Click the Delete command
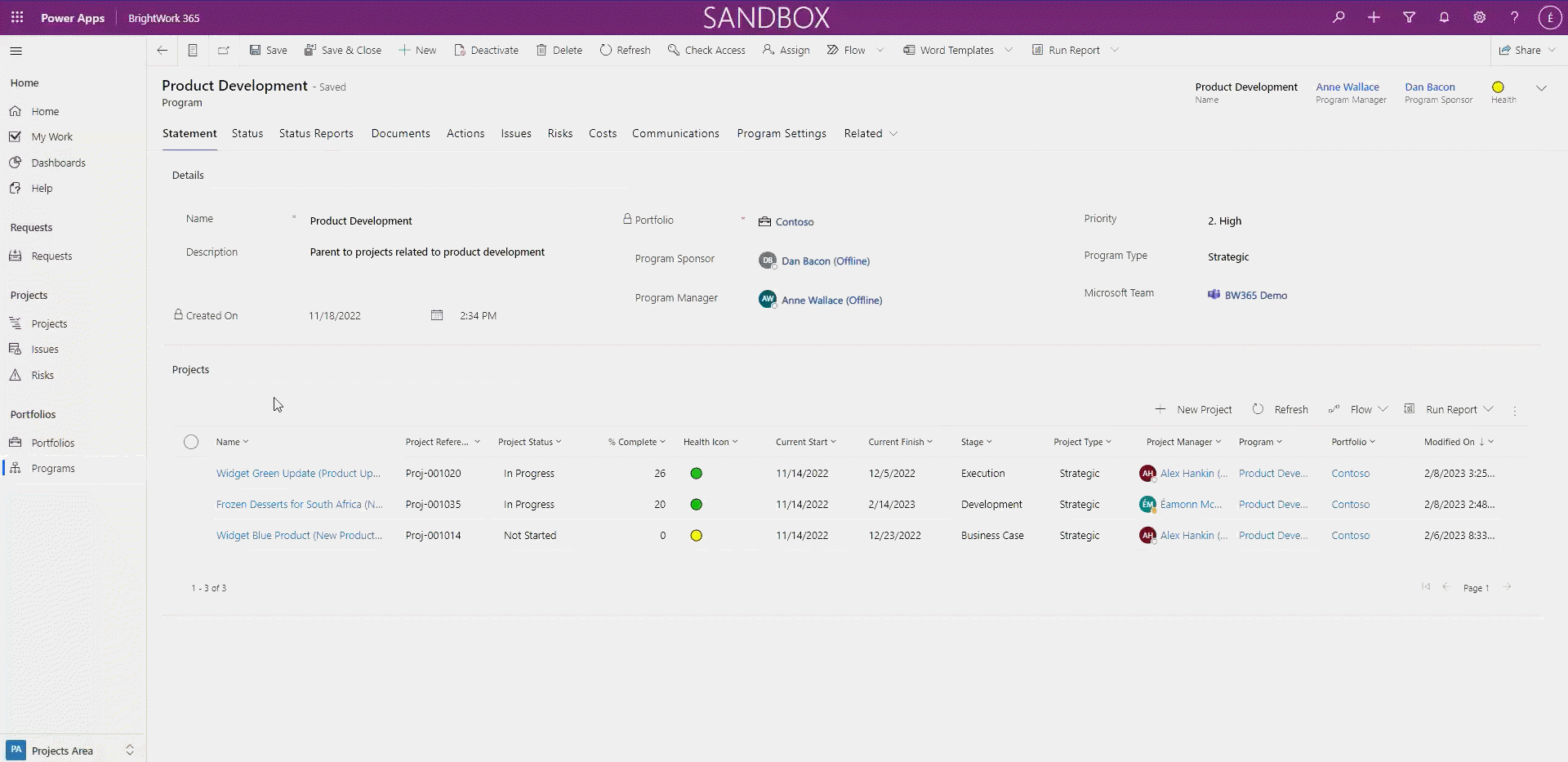 click(559, 50)
